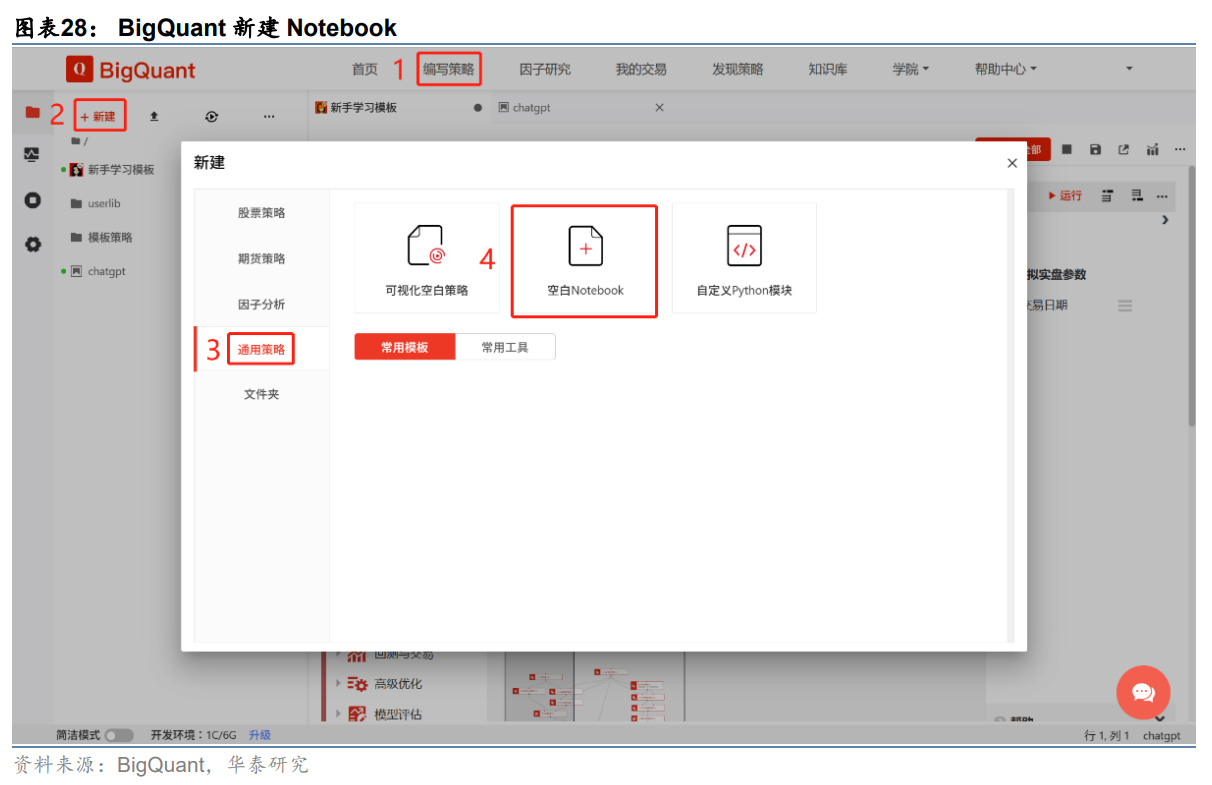
Task: Open the root / folder in file tree
Action: pos(80,141)
